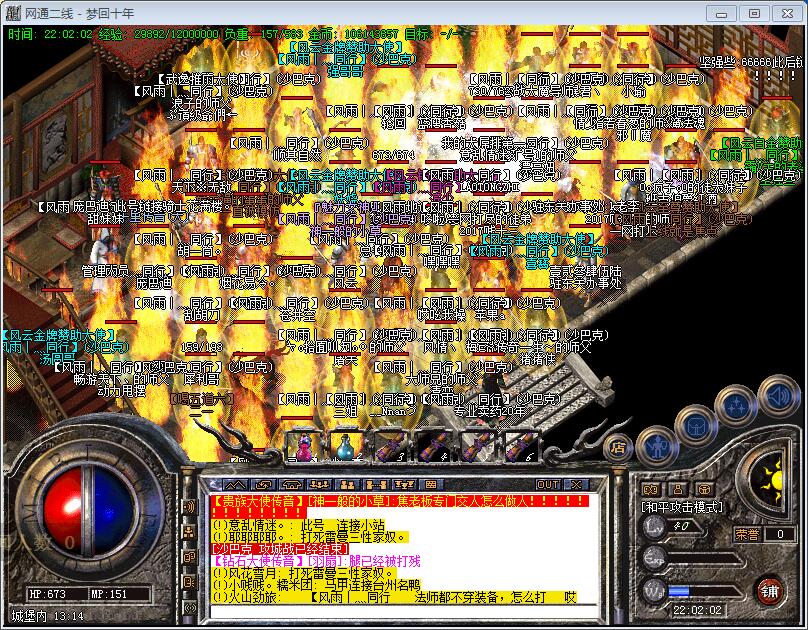Click the OUT button in chat toolbar
Image resolution: width=808 pixels, height=630 pixels.
548,484
